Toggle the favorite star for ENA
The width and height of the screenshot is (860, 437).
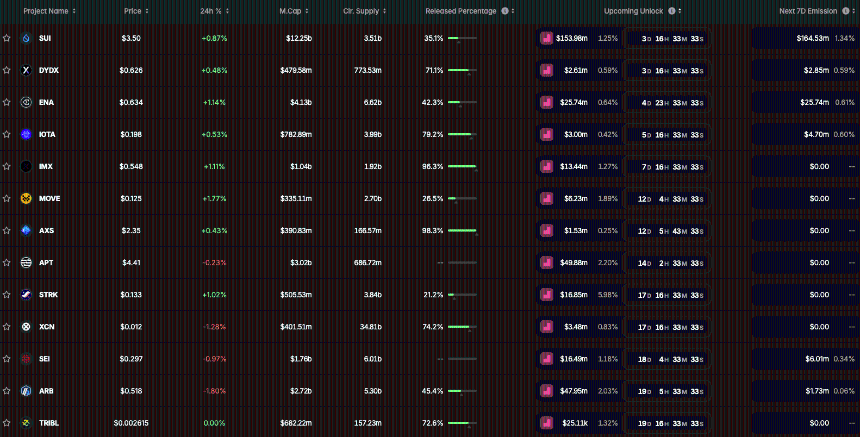tap(7, 102)
